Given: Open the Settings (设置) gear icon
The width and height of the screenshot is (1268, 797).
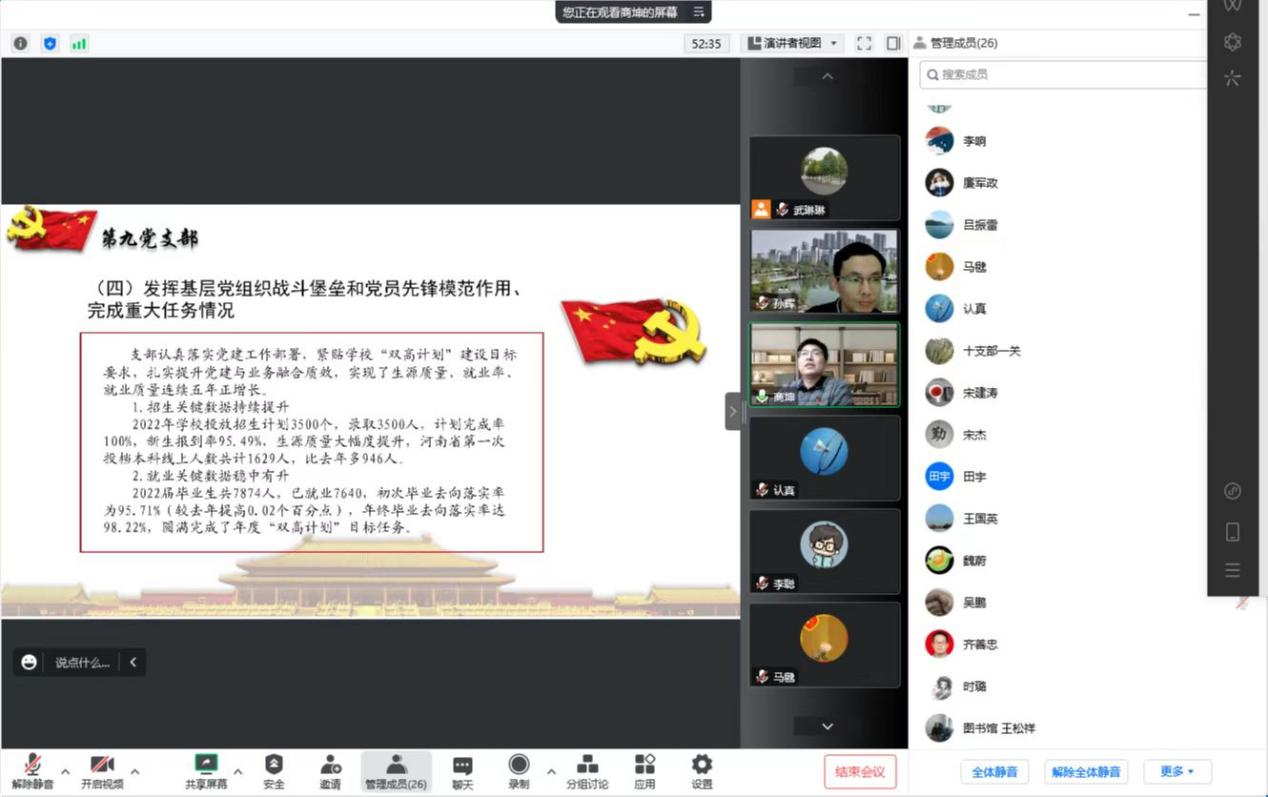Looking at the screenshot, I should 702,770.
